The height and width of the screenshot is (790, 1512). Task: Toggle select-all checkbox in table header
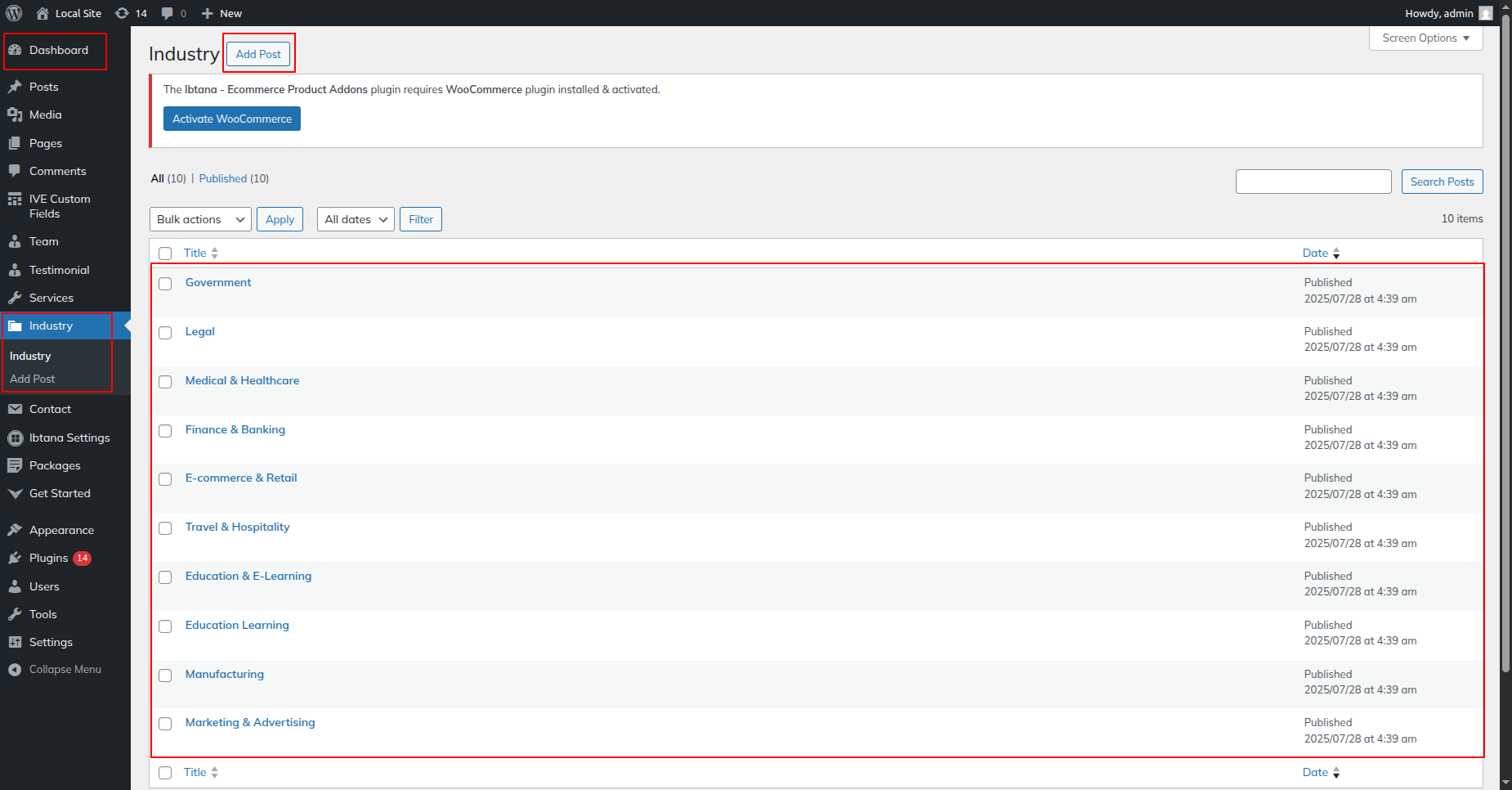(165, 254)
